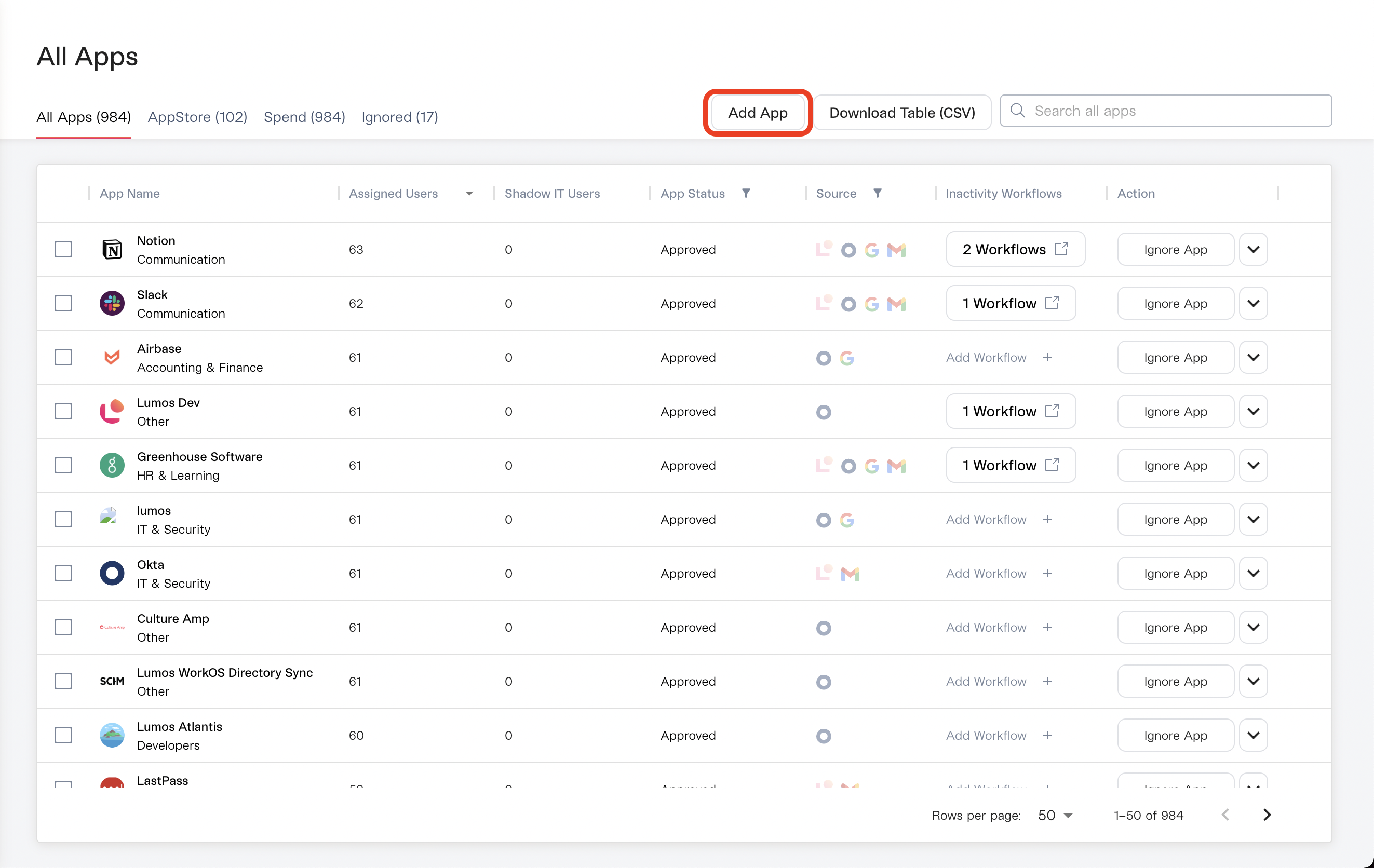This screenshot has width=1374, height=868.
Task: Click the Add App button
Action: (758, 113)
